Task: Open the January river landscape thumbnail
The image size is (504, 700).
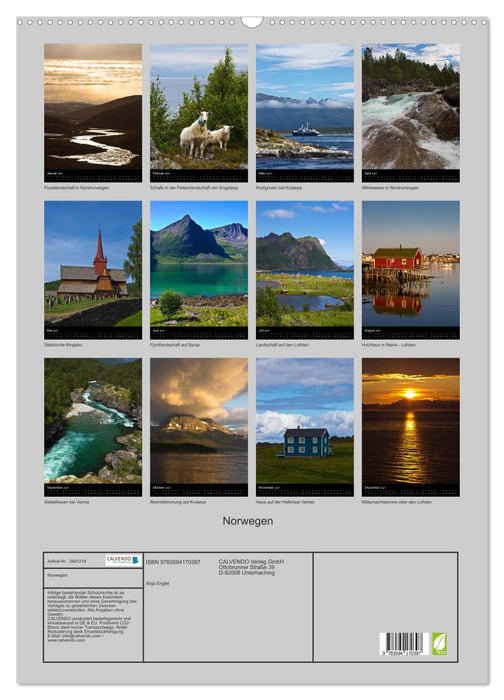Action: pyautogui.click(x=93, y=112)
